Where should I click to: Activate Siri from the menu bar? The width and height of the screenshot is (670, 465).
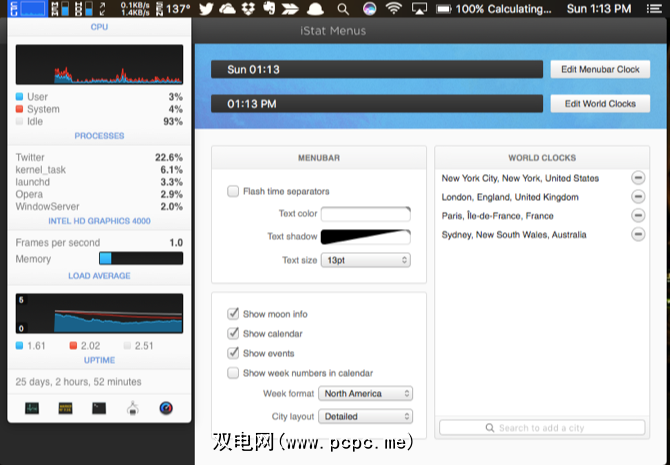coord(369,9)
